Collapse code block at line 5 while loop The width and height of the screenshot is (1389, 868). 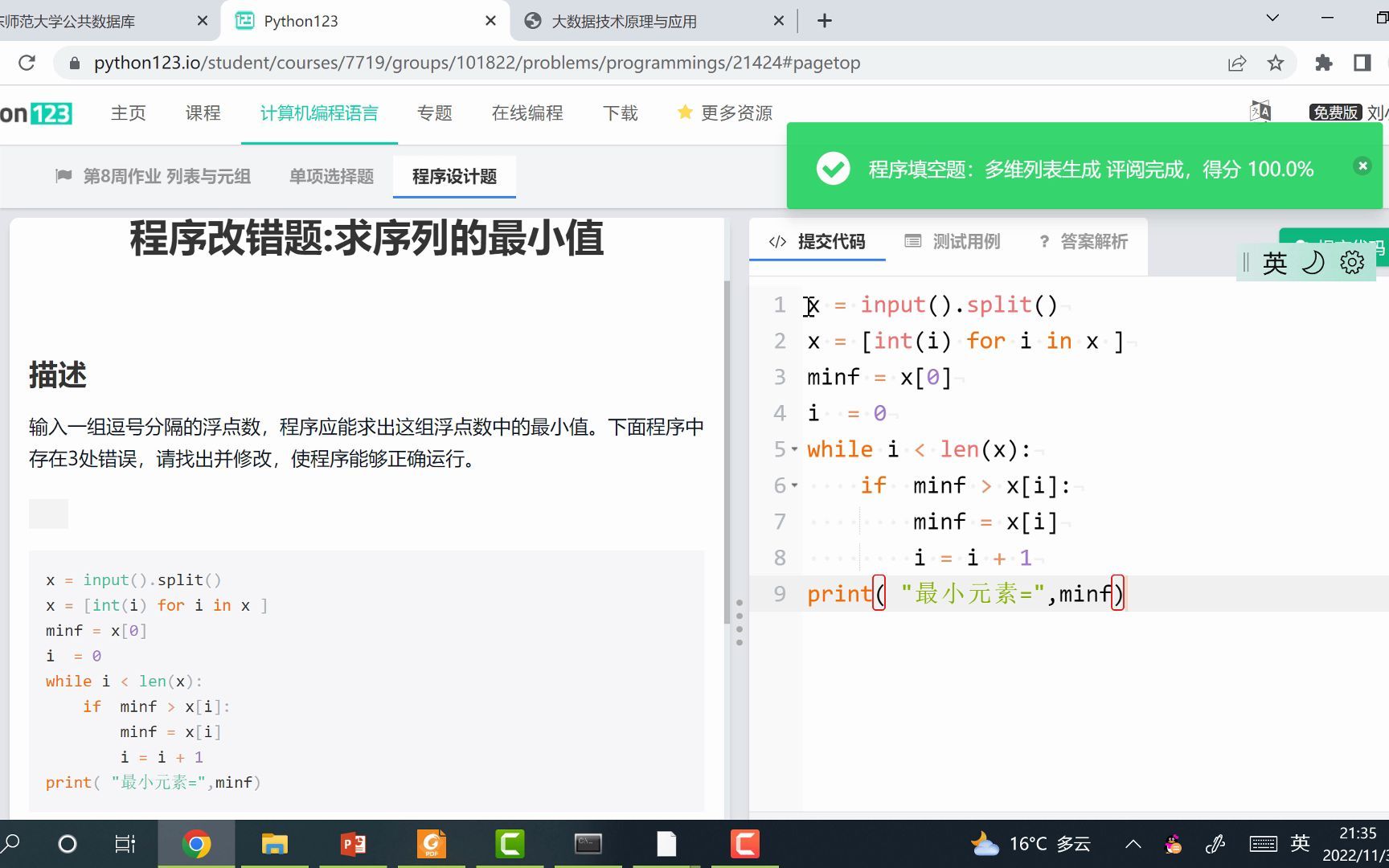pyautogui.click(x=794, y=450)
